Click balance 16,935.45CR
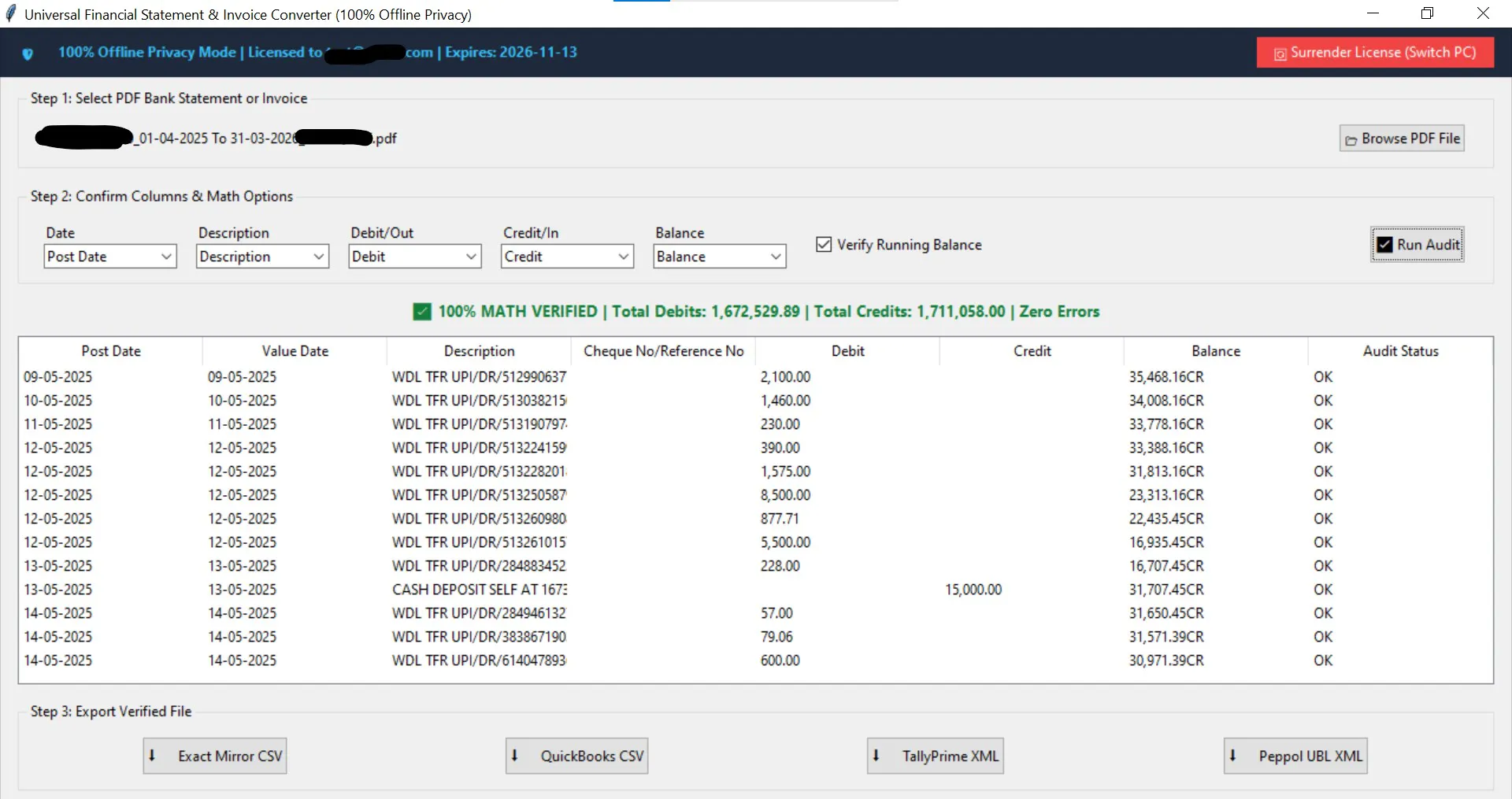Image resolution: width=1512 pixels, height=799 pixels. click(1166, 542)
